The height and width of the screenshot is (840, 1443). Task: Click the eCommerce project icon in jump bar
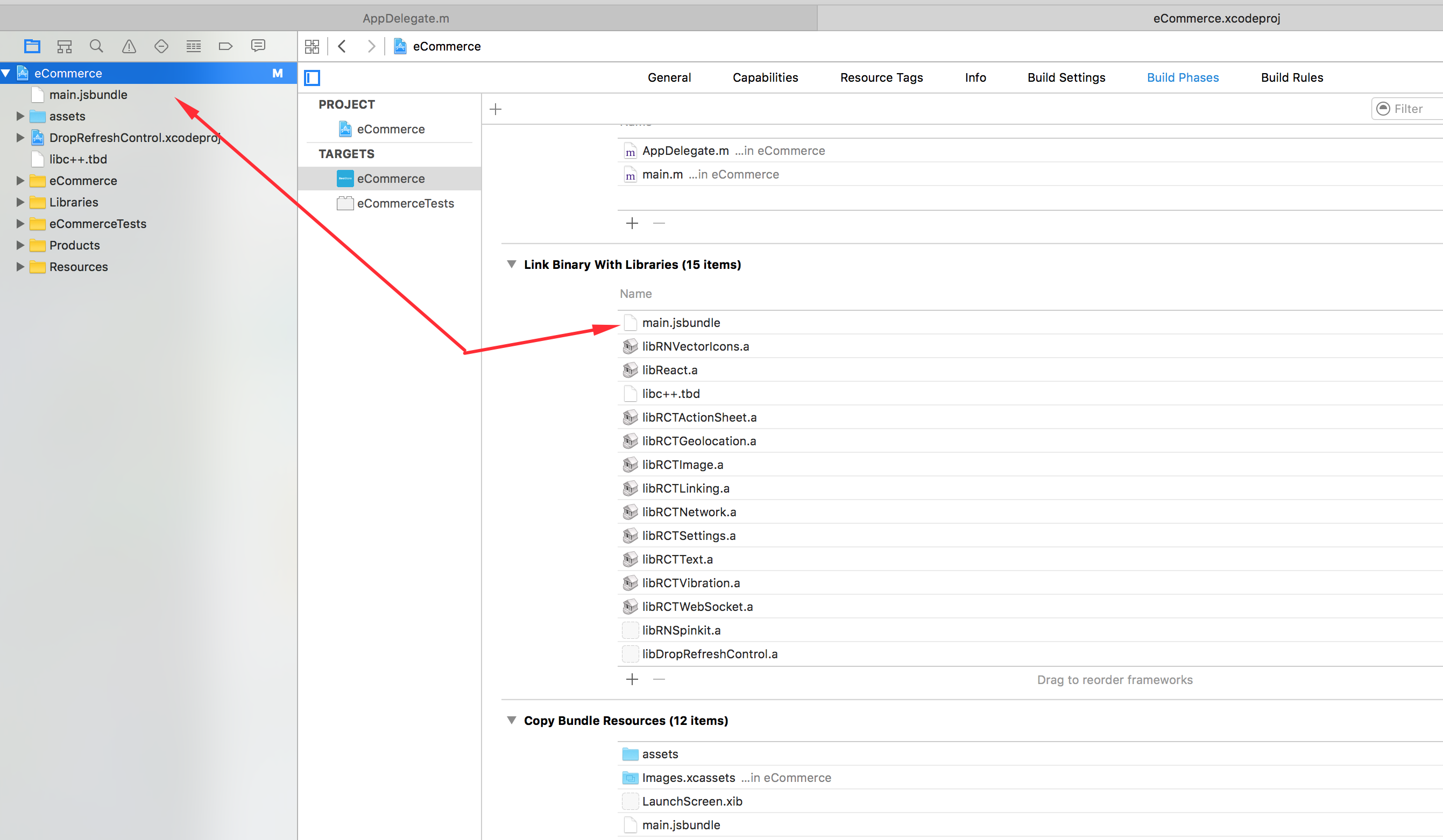[x=400, y=46]
